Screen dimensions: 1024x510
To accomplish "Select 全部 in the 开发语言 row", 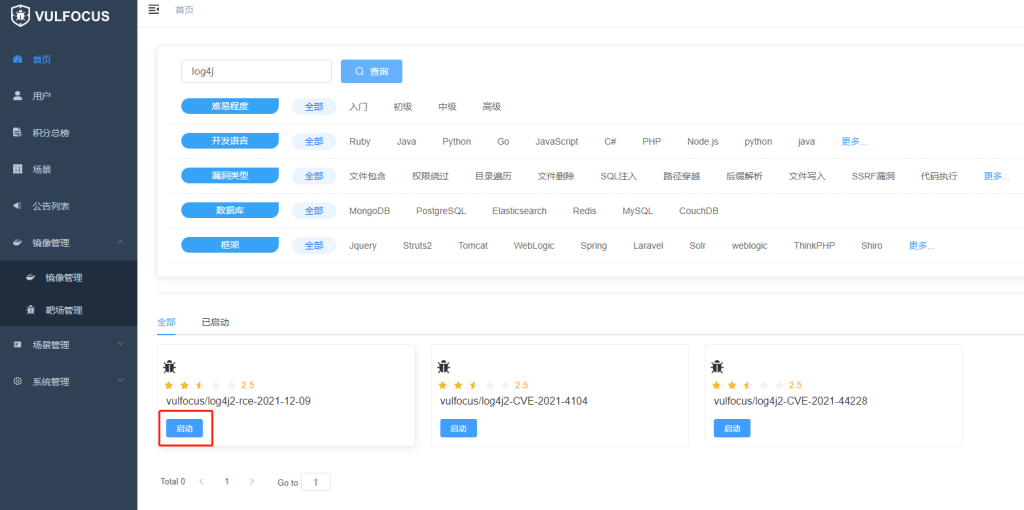I will (314, 141).
